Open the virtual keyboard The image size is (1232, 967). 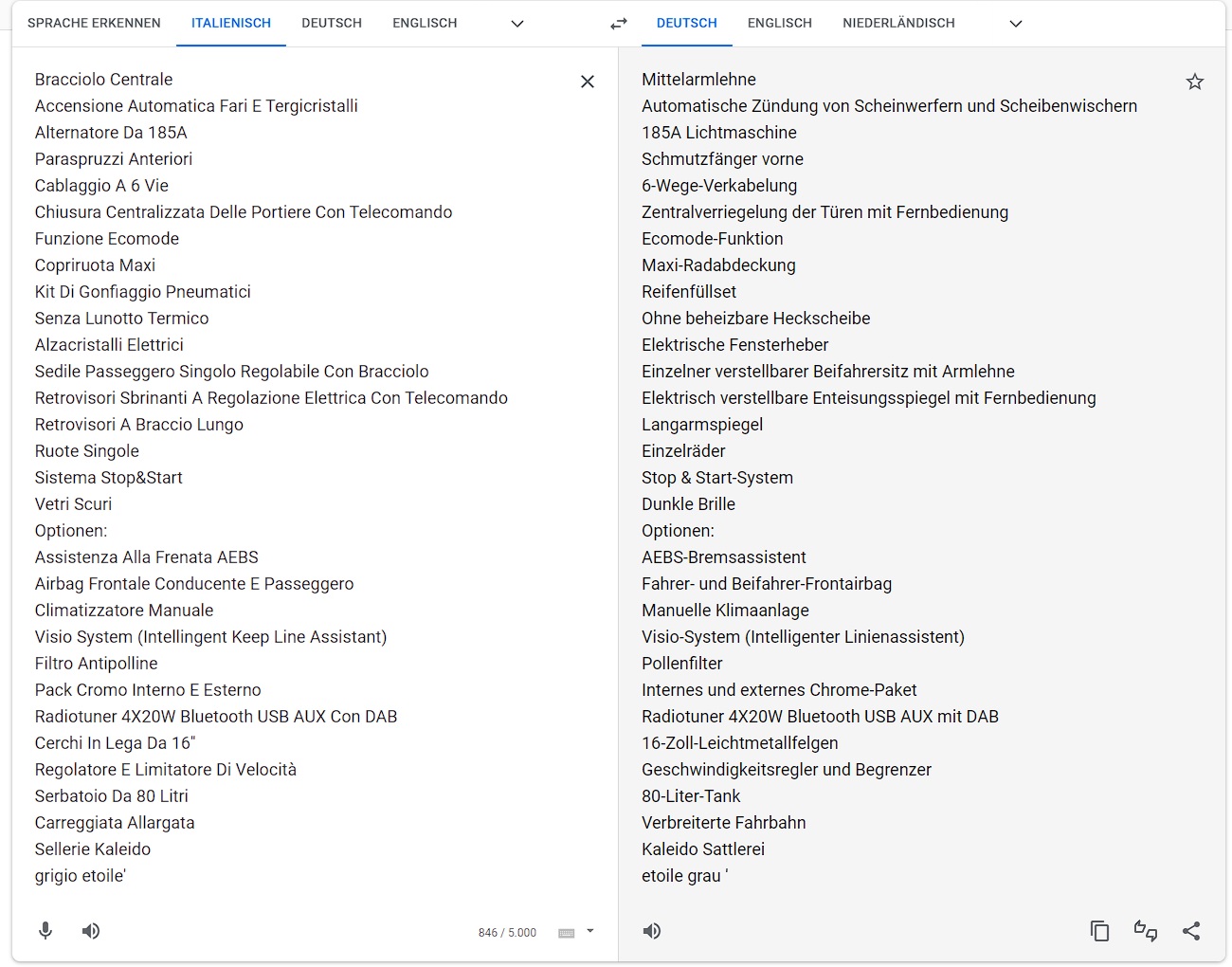(567, 933)
